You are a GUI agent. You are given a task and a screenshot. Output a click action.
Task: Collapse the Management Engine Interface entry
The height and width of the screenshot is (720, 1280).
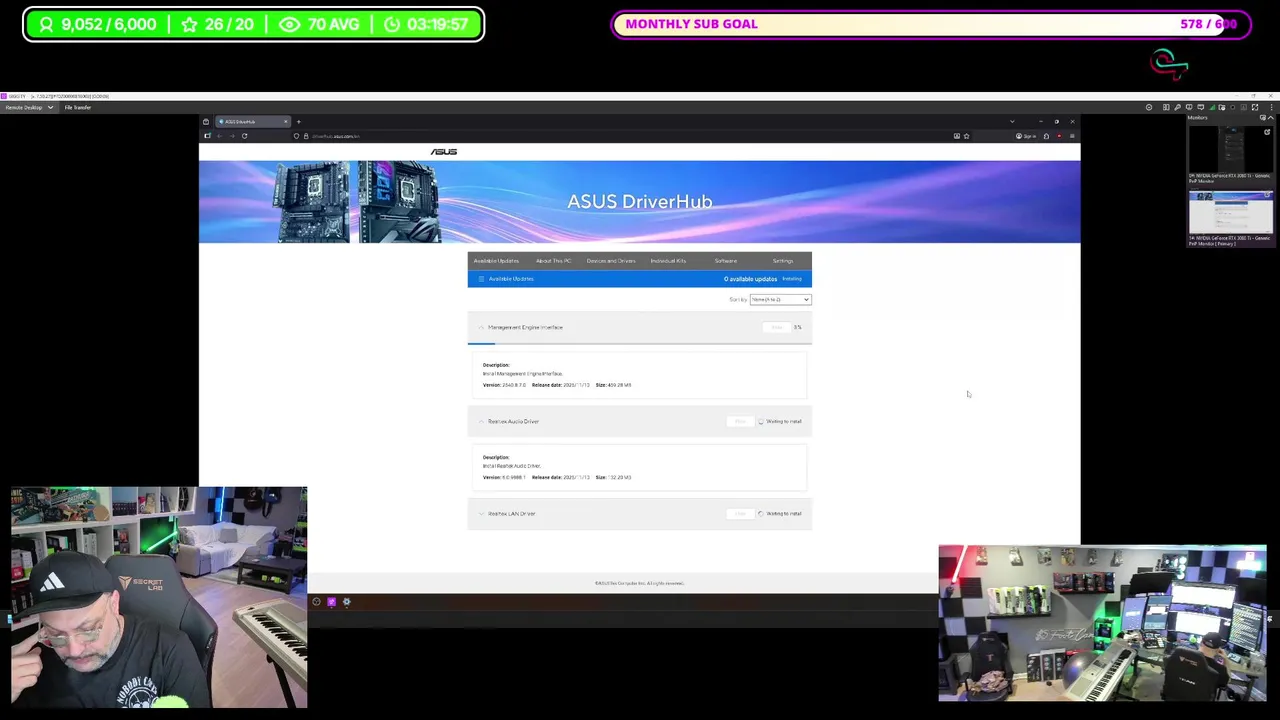click(481, 327)
